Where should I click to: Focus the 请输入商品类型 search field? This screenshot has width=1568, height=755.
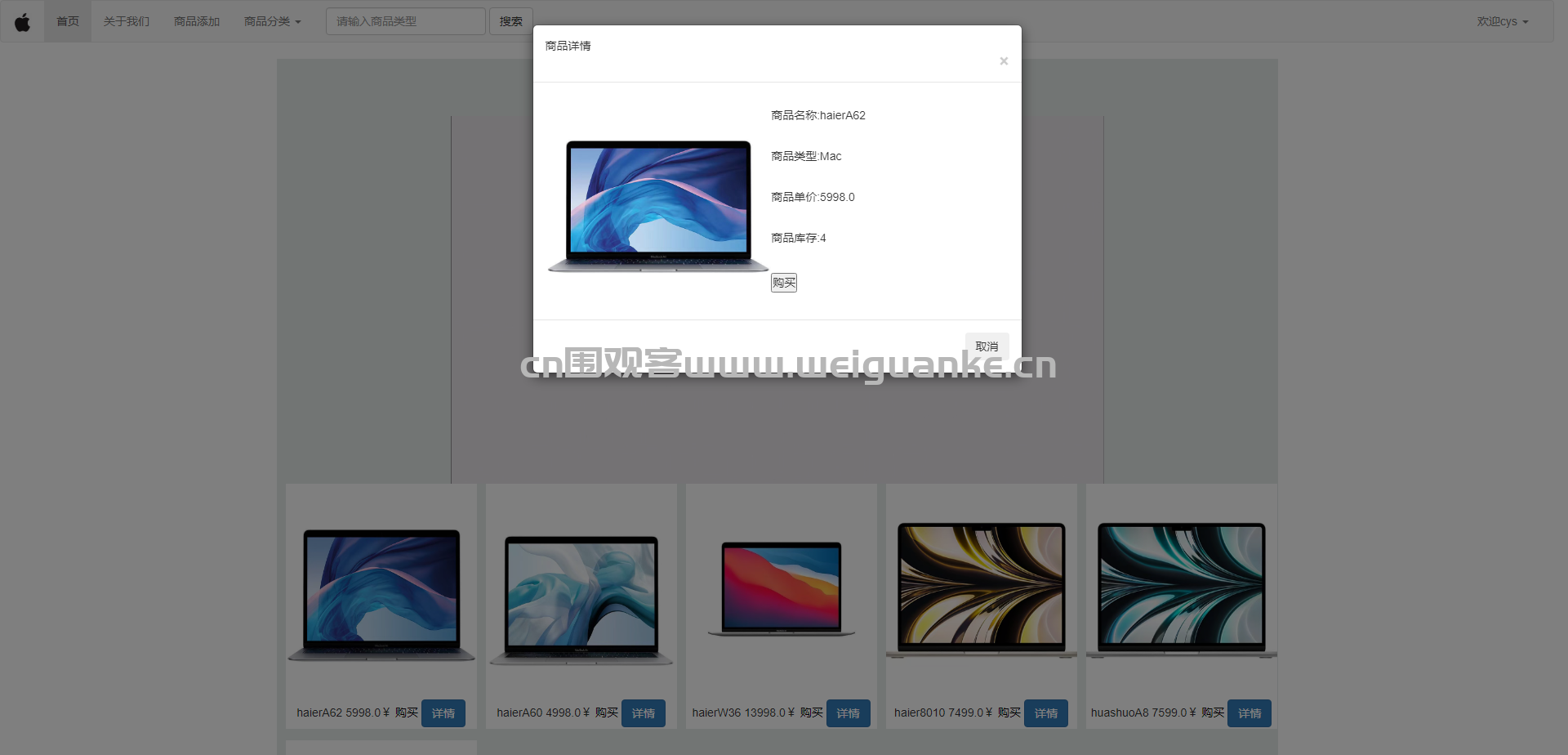(x=406, y=21)
